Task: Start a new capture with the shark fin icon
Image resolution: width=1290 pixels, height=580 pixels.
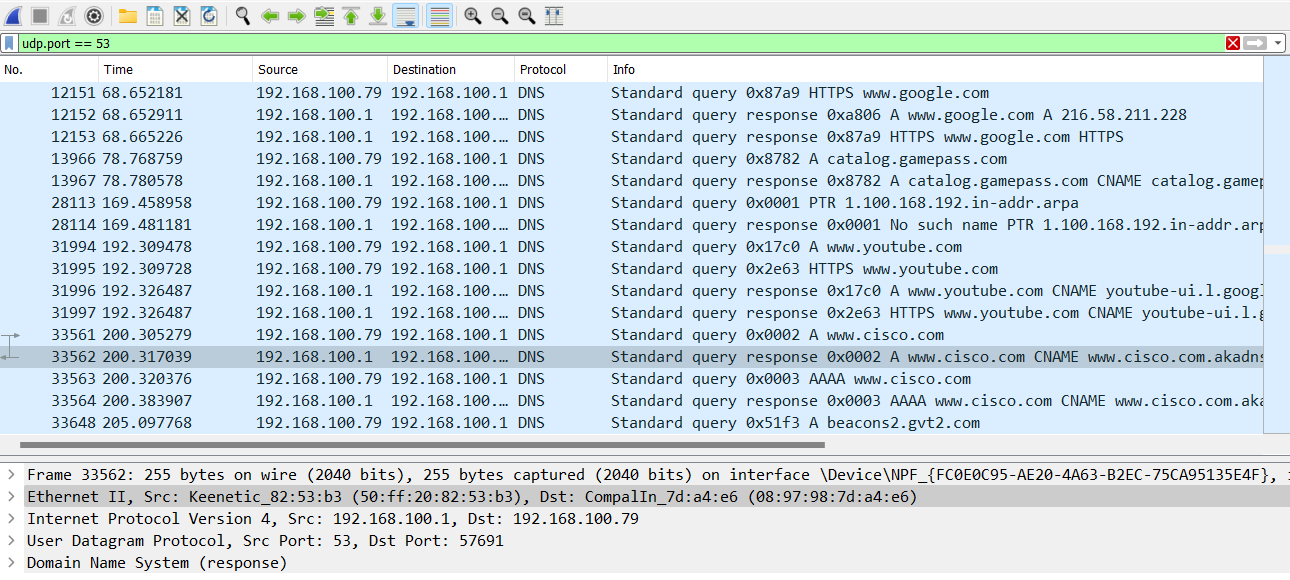Action: click(14, 16)
